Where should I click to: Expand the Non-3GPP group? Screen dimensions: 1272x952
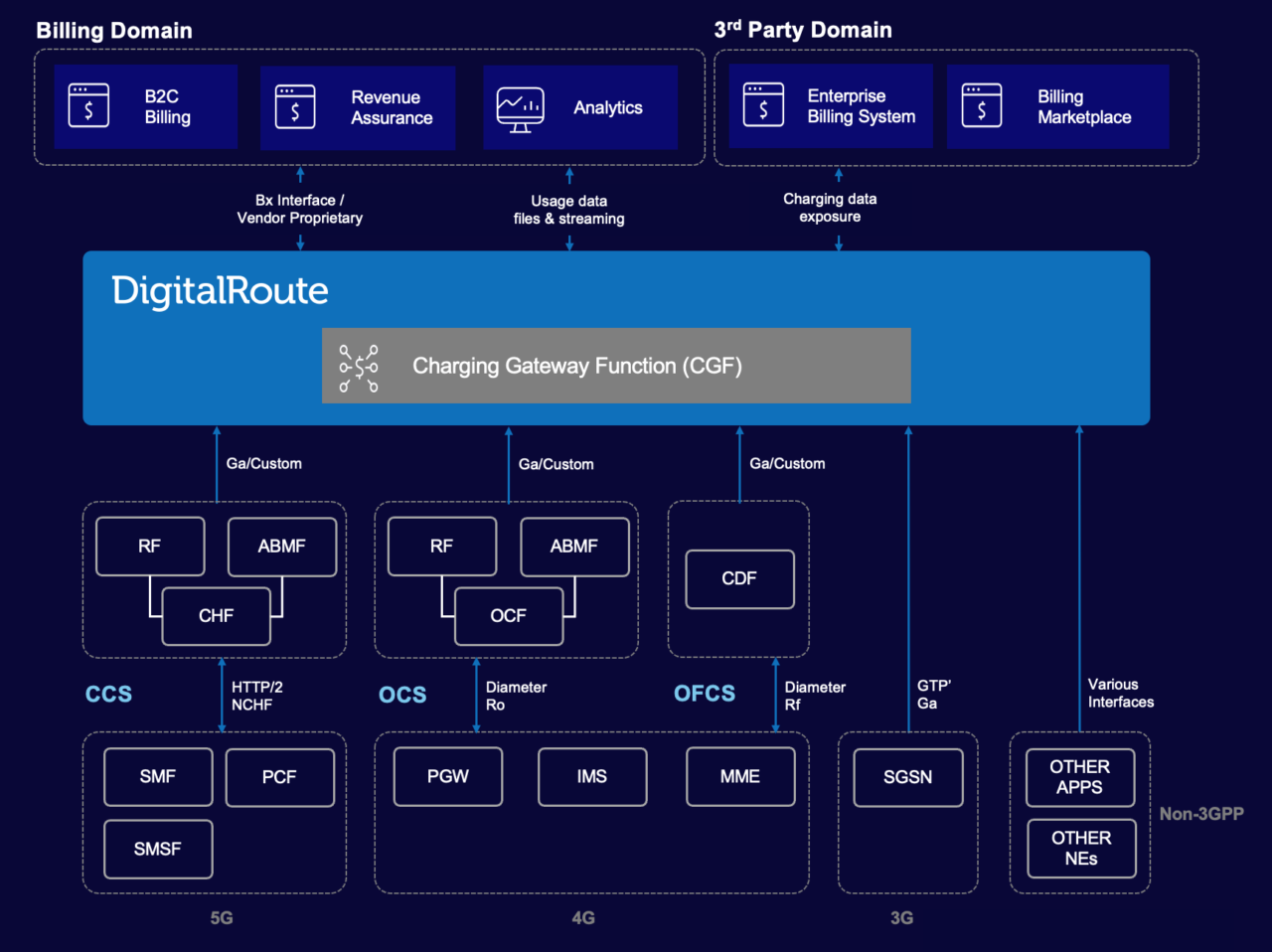click(x=1080, y=811)
